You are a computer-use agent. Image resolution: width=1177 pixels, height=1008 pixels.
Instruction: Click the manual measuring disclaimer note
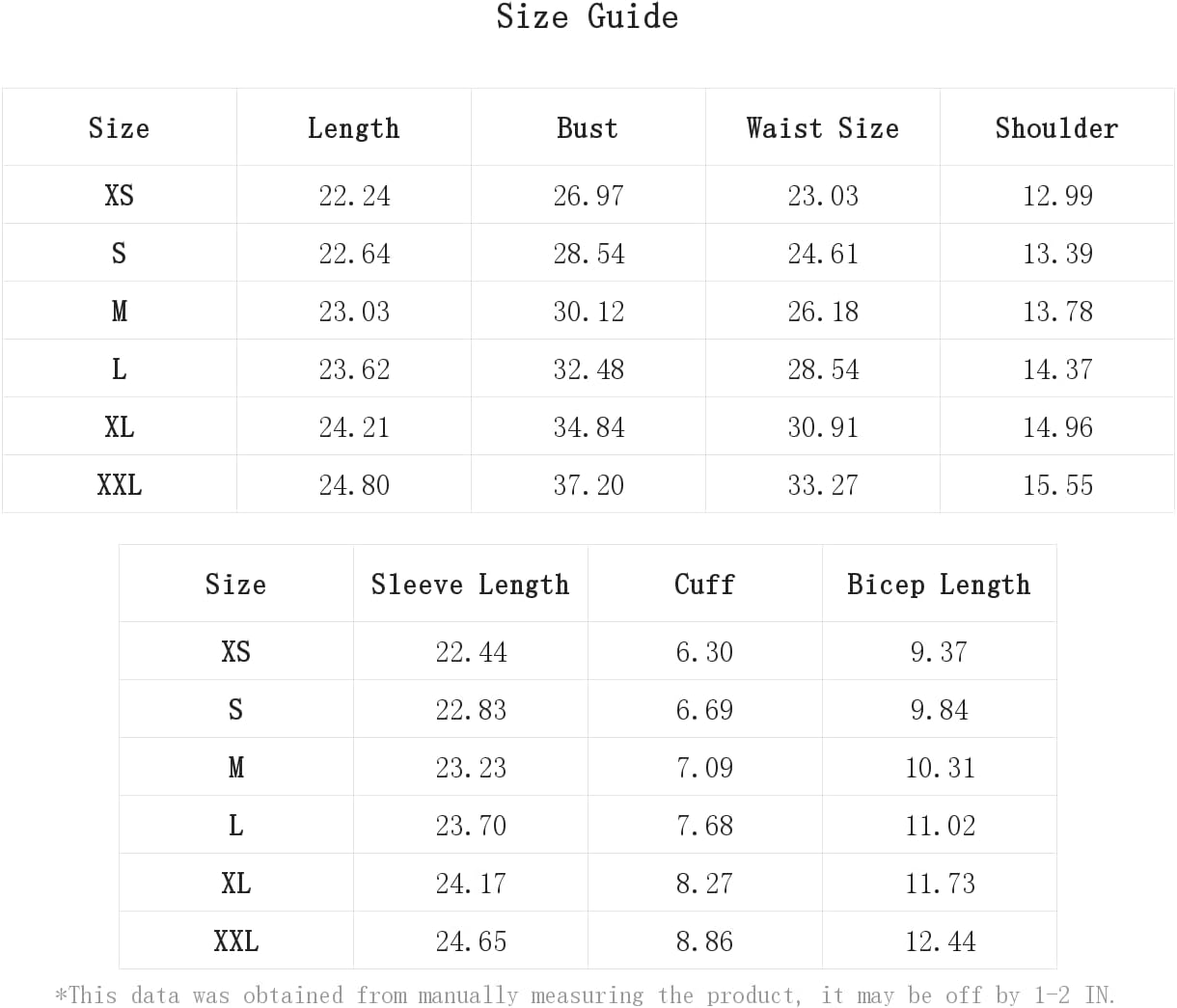pos(586,994)
